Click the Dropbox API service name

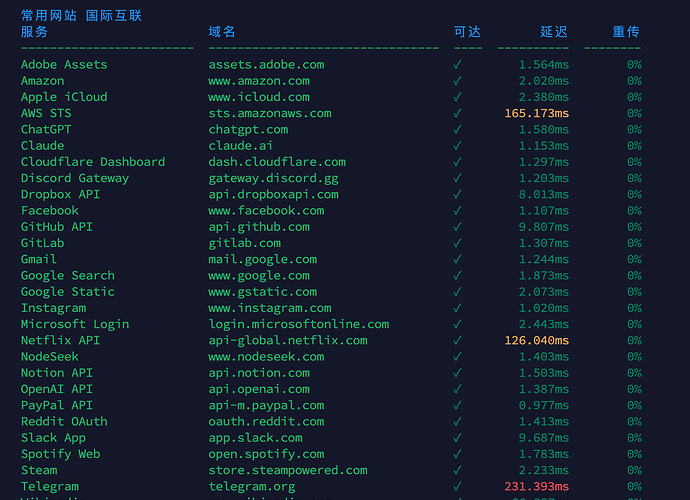[x=60, y=195]
